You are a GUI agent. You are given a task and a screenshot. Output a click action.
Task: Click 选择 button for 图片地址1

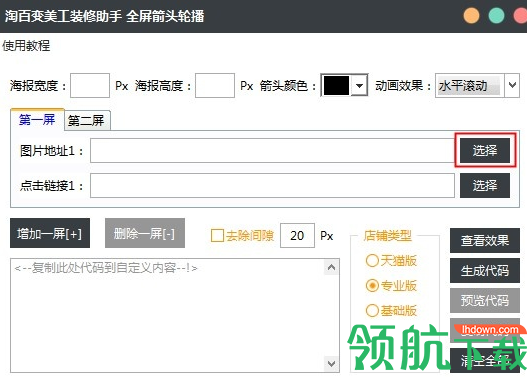[x=485, y=150]
